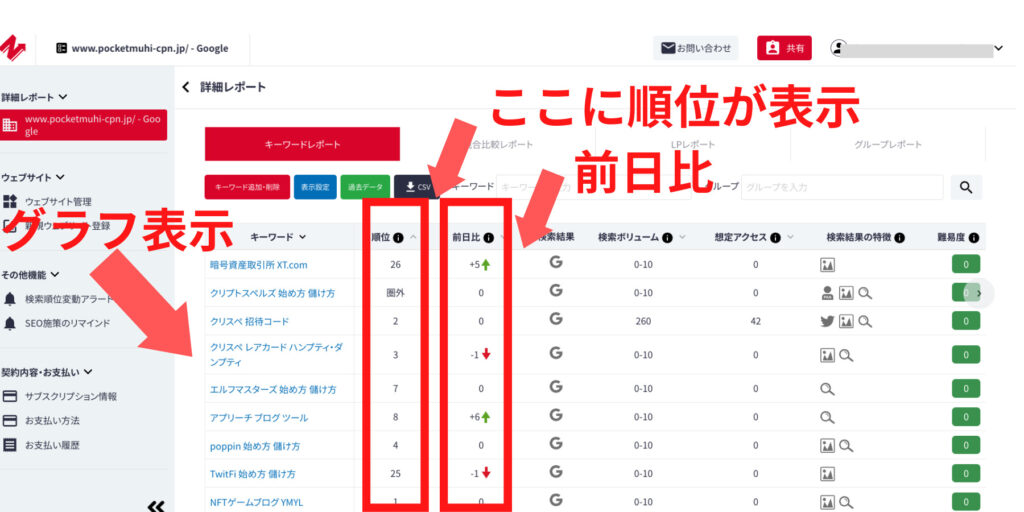The width and height of the screenshot is (1024, 512).
Task: Click the bell icon beside SEO施策のリマインド
Action: click(x=10, y=323)
